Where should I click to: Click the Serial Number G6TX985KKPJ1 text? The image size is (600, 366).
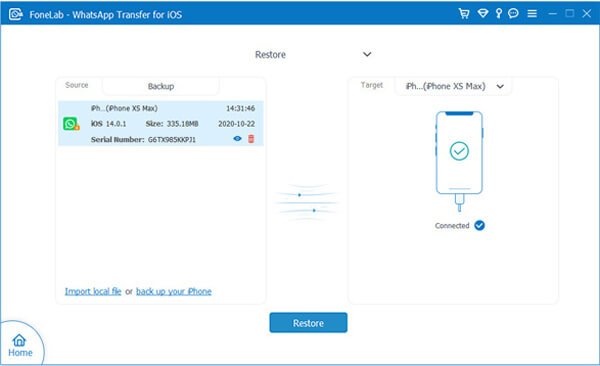(x=143, y=140)
